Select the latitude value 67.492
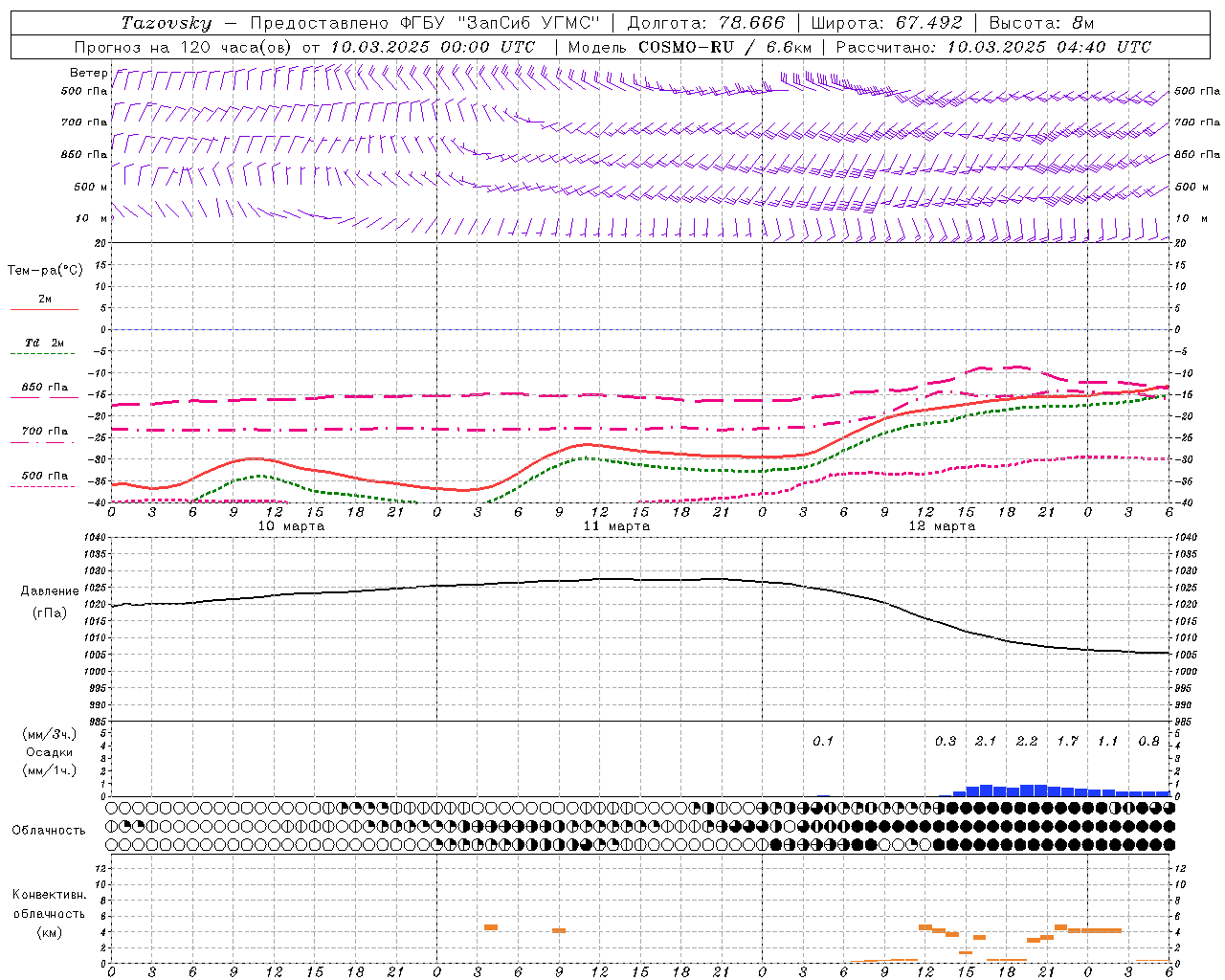The width and height of the screenshot is (1225, 980). [929, 23]
